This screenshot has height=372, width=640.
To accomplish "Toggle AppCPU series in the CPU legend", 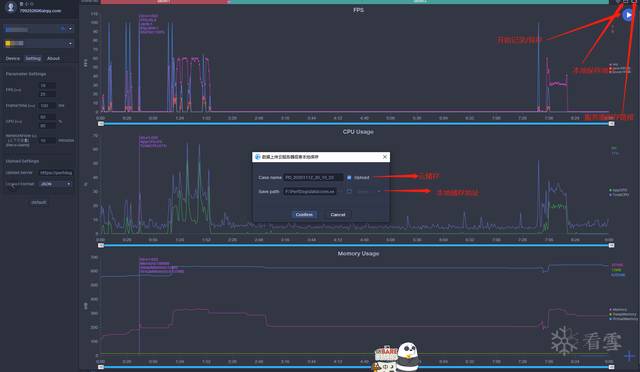I will click(619, 190).
